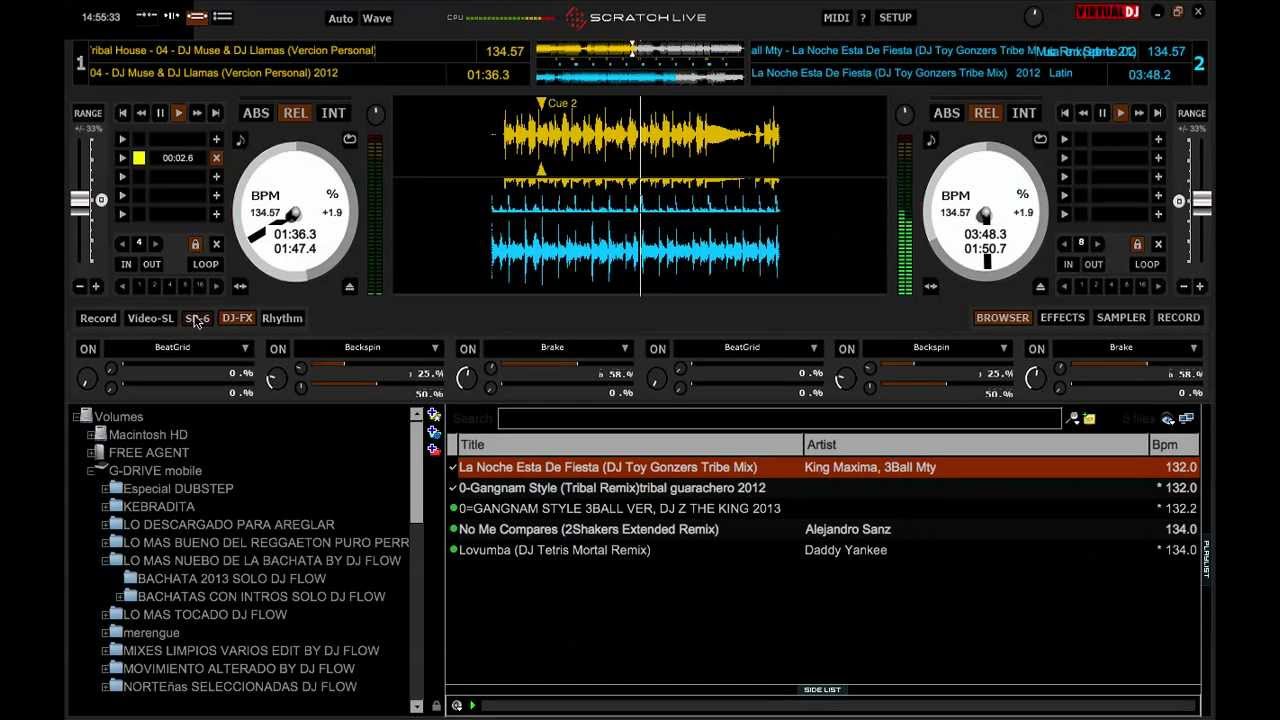Switch to the EFFECTS panel

coord(1062,317)
